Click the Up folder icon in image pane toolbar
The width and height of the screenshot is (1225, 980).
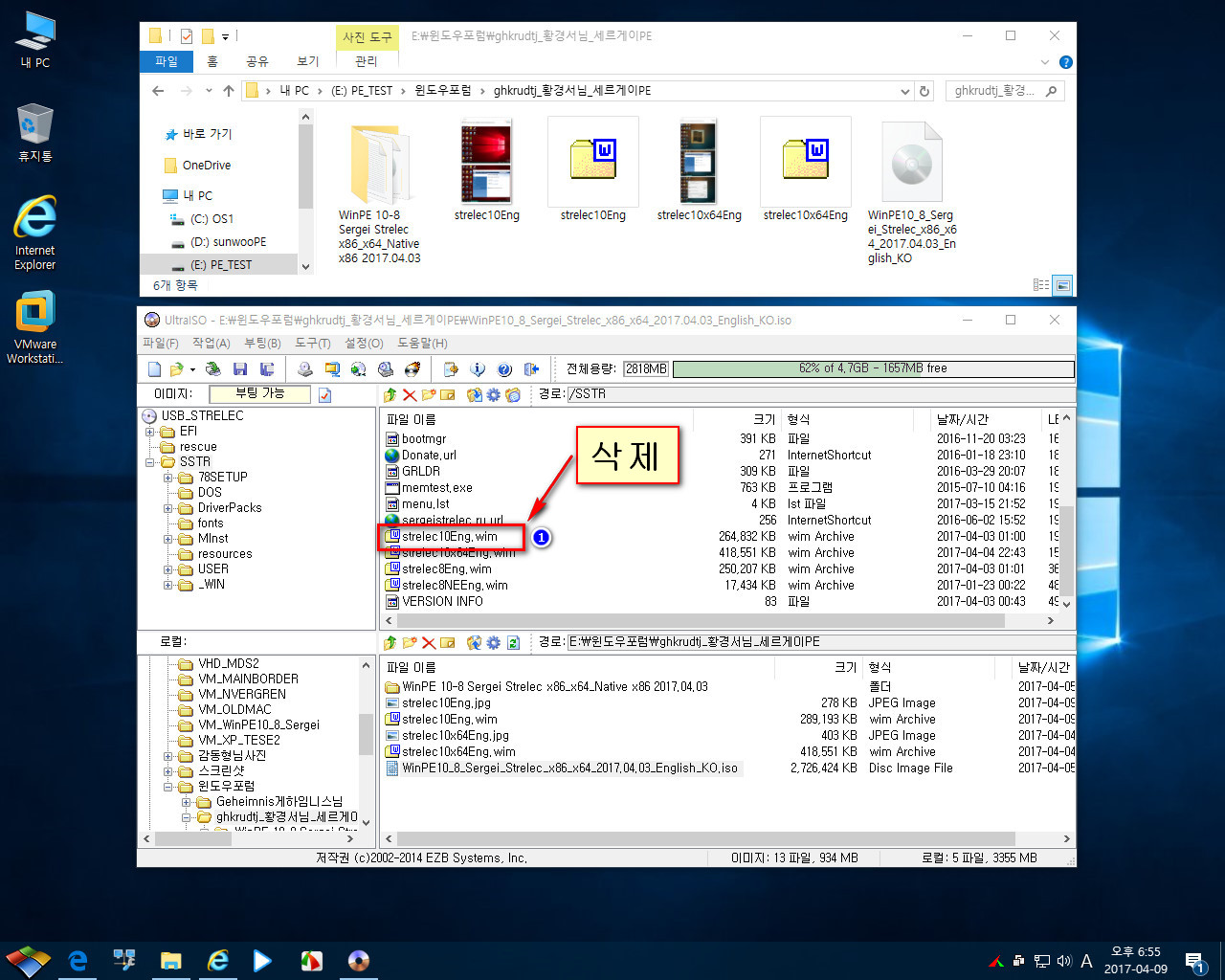(x=390, y=394)
